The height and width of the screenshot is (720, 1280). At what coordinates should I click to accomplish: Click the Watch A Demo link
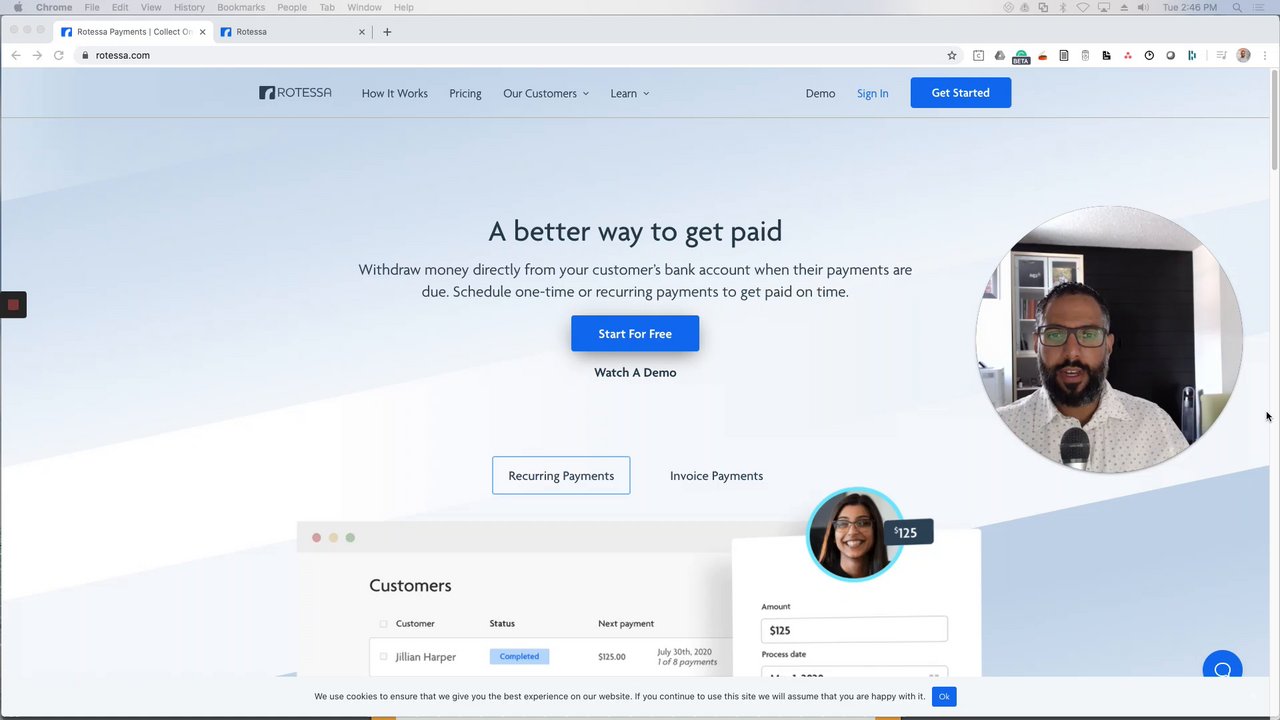[635, 372]
